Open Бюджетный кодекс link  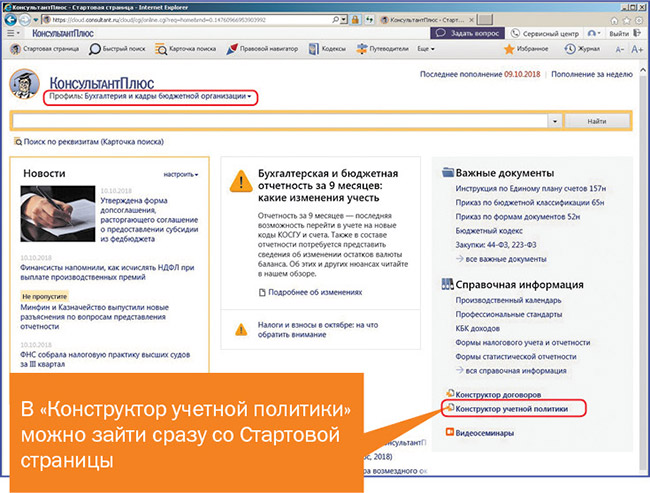tap(489, 231)
